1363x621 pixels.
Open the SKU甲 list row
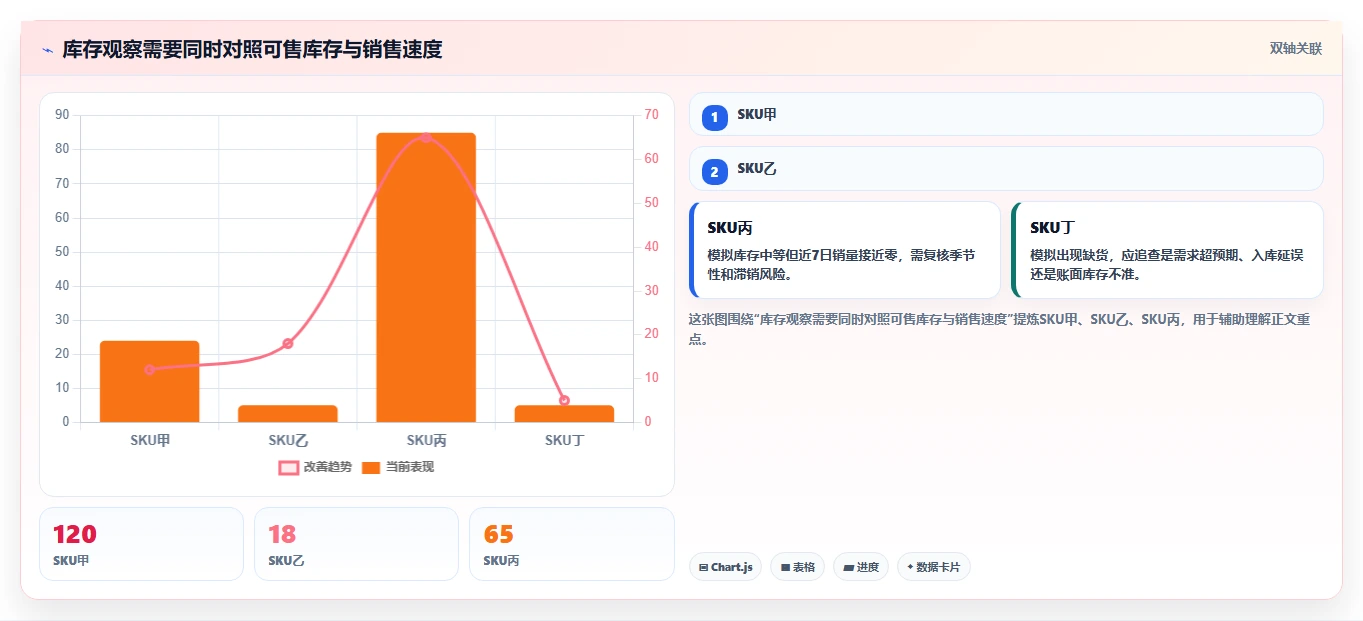click(1006, 114)
